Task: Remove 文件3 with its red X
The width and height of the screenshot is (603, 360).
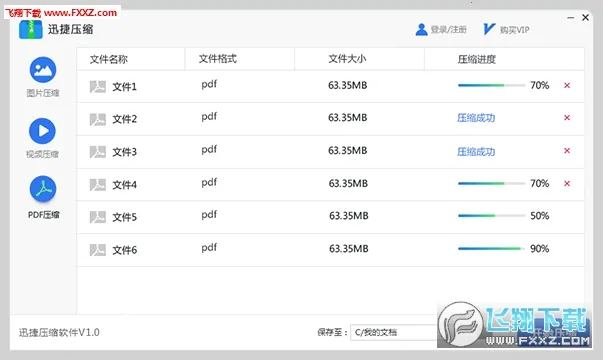Action: (x=567, y=150)
